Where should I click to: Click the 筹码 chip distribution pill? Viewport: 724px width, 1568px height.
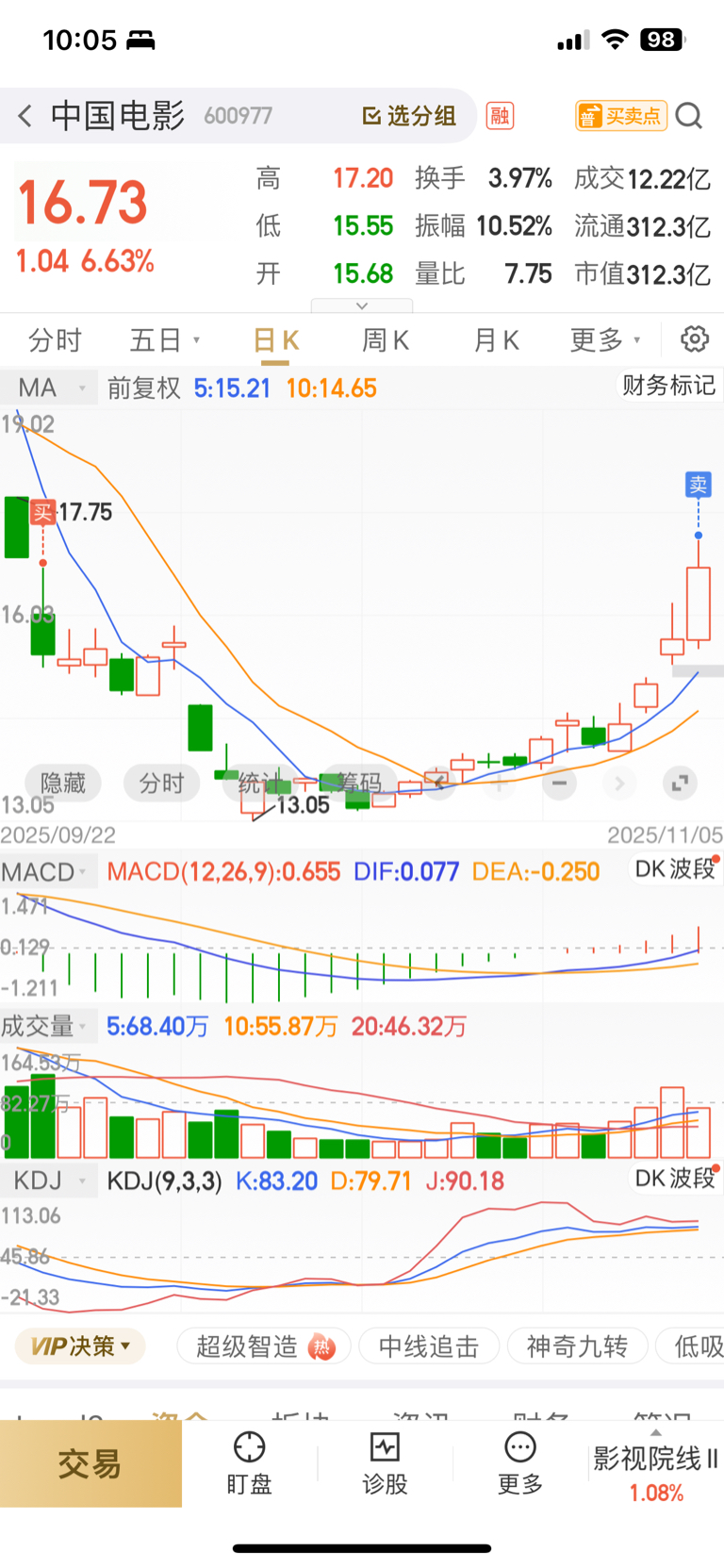(x=359, y=783)
